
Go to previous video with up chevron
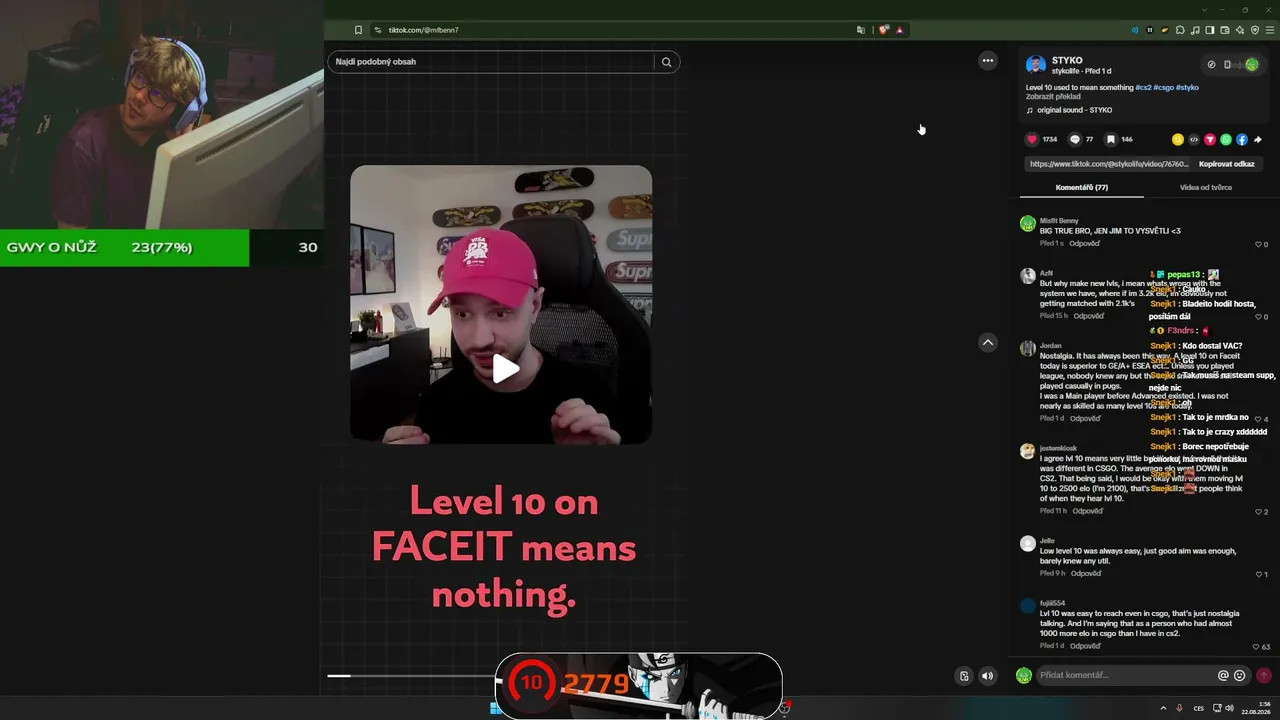(988, 342)
